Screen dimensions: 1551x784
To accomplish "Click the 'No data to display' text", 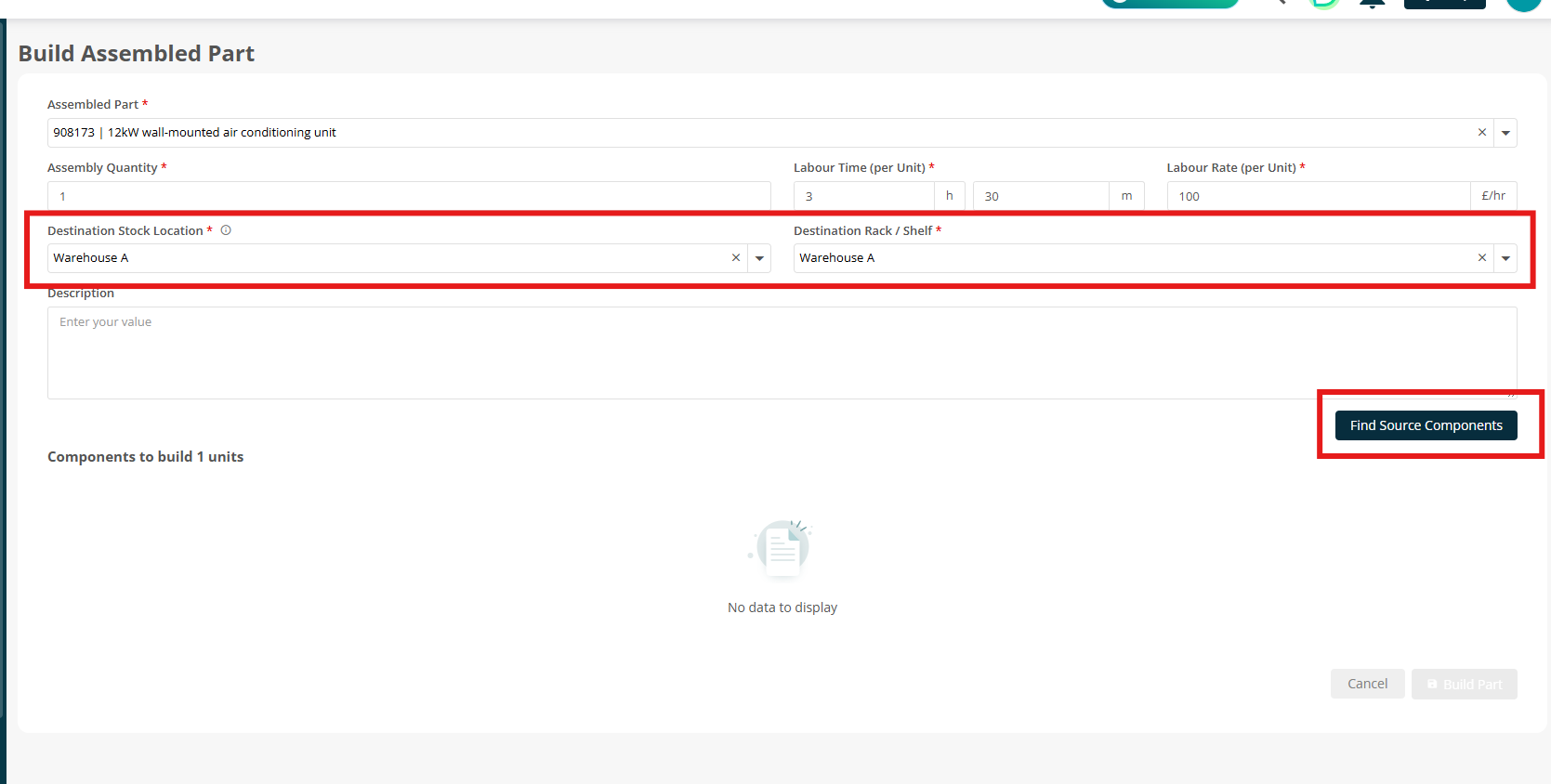I will [x=782, y=608].
